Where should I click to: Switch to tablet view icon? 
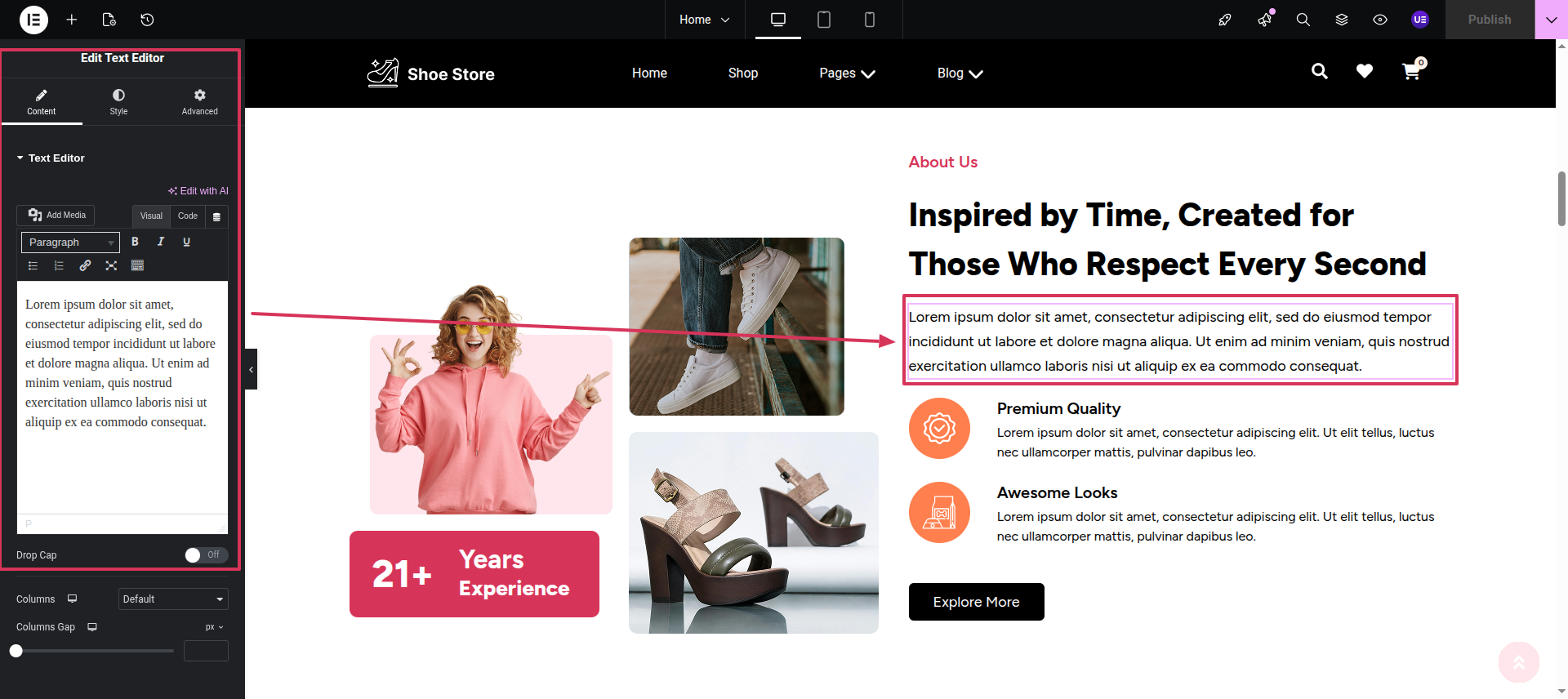(x=824, y=20)
